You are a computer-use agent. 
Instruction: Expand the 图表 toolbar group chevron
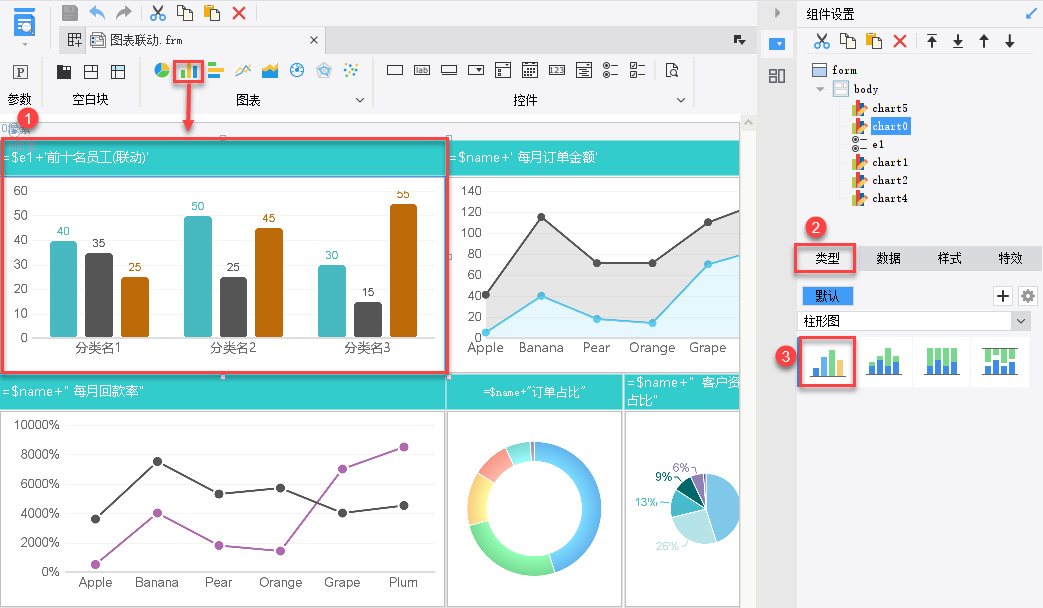(360, 100)
